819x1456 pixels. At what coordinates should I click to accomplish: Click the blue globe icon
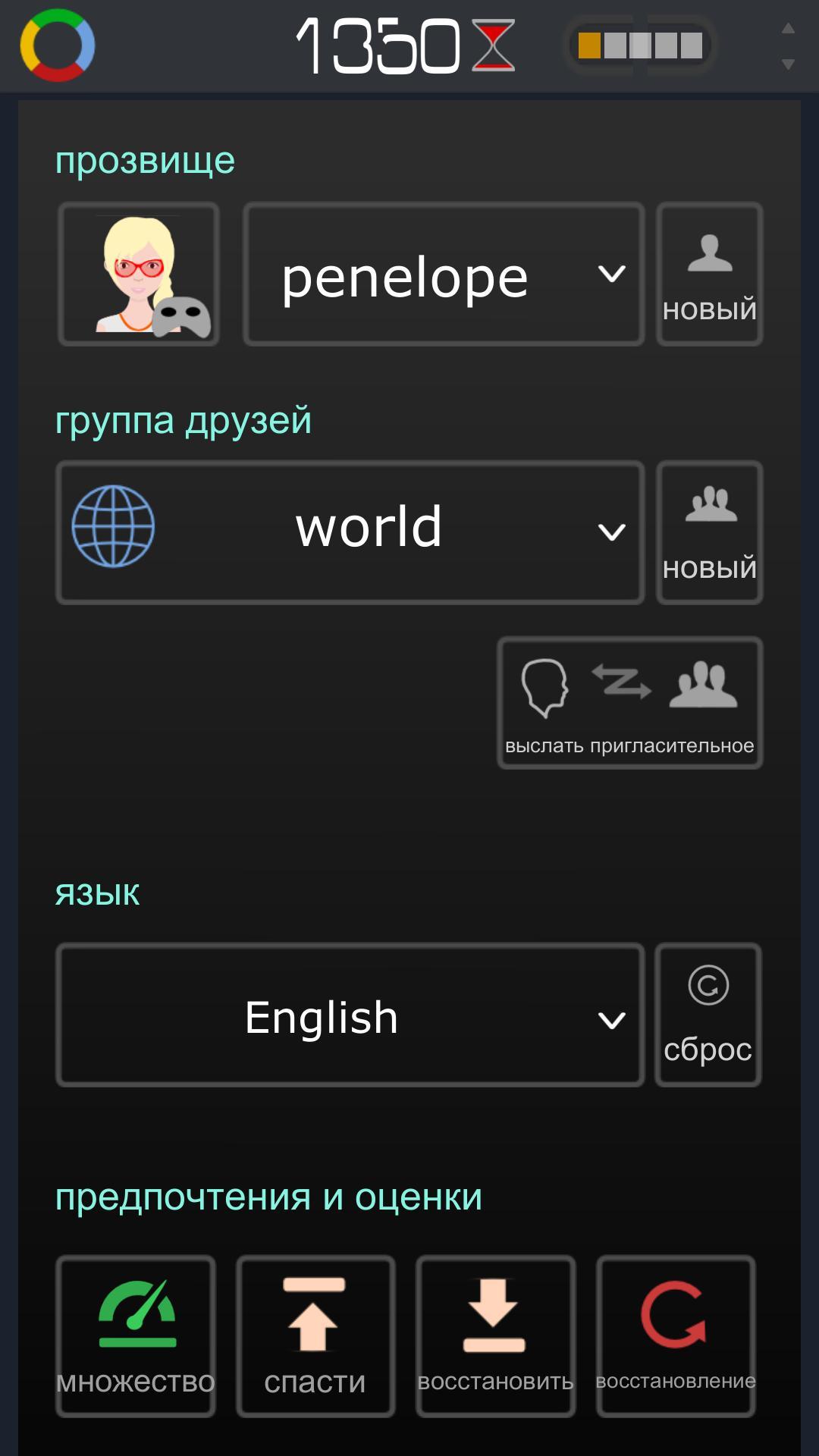coord(113,526)
